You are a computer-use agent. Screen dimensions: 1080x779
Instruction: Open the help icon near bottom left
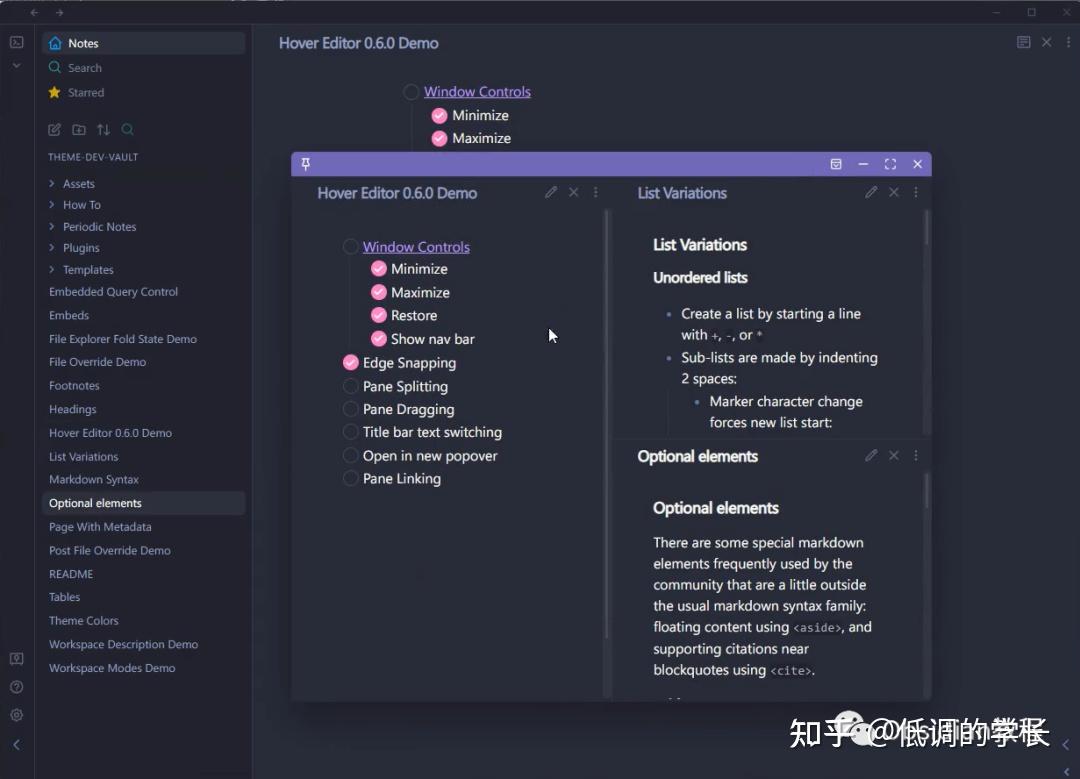(x=16, y=687)
